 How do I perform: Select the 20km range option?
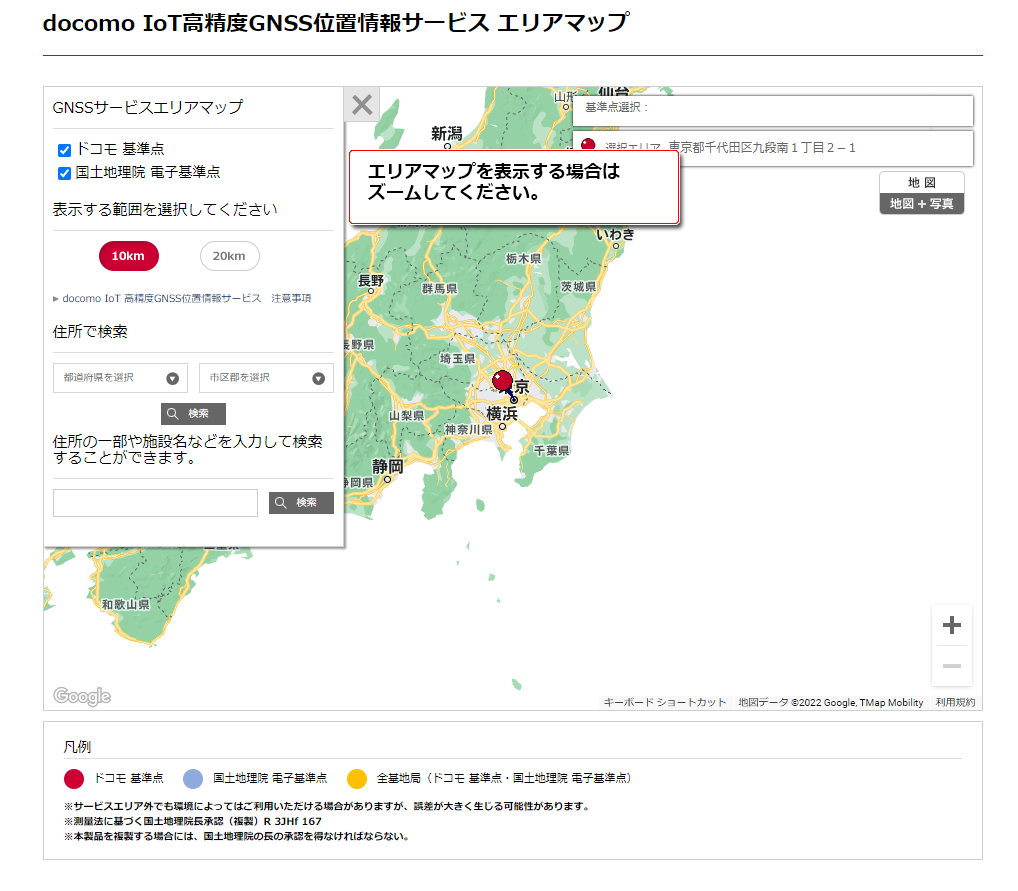click(229, 256)
